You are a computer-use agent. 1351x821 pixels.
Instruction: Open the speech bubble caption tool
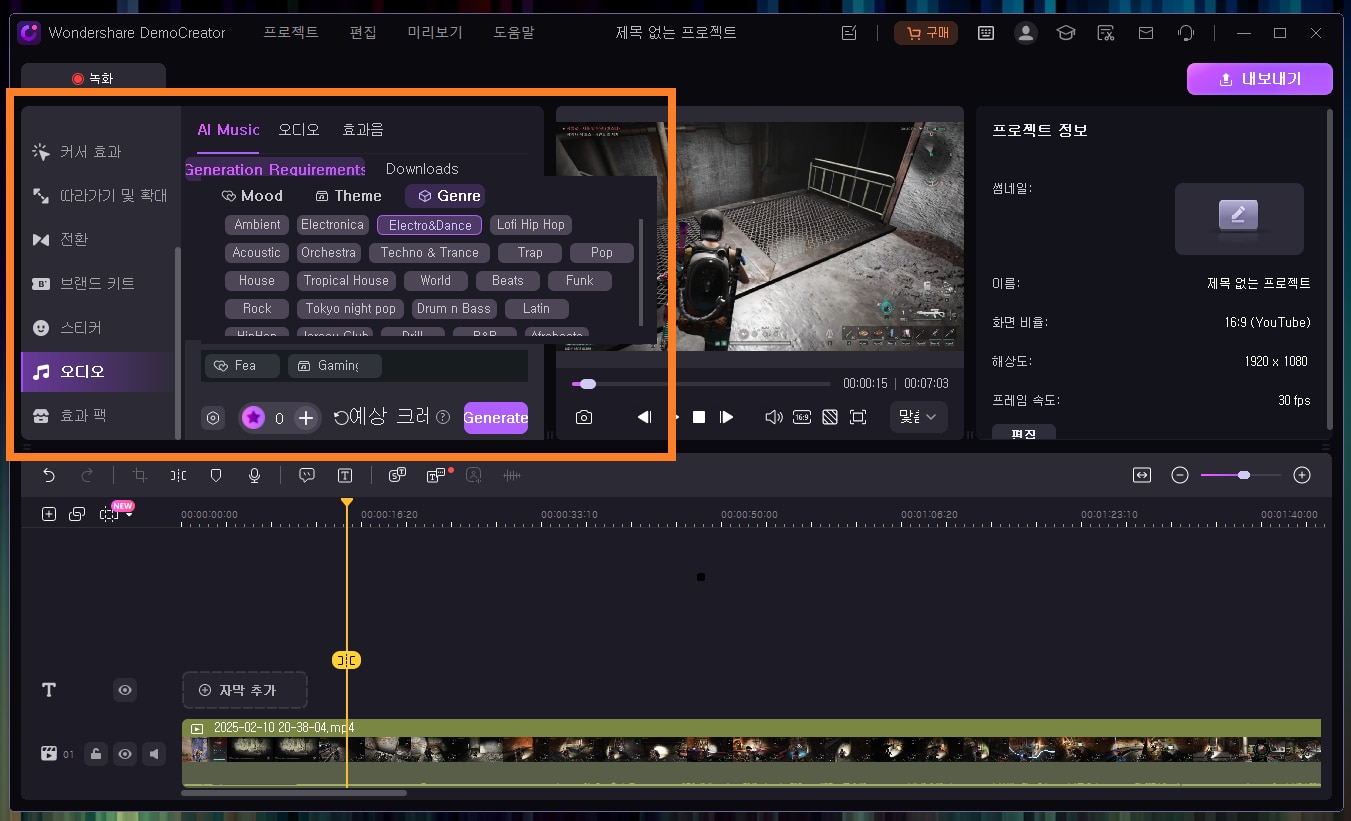[307, 476]
